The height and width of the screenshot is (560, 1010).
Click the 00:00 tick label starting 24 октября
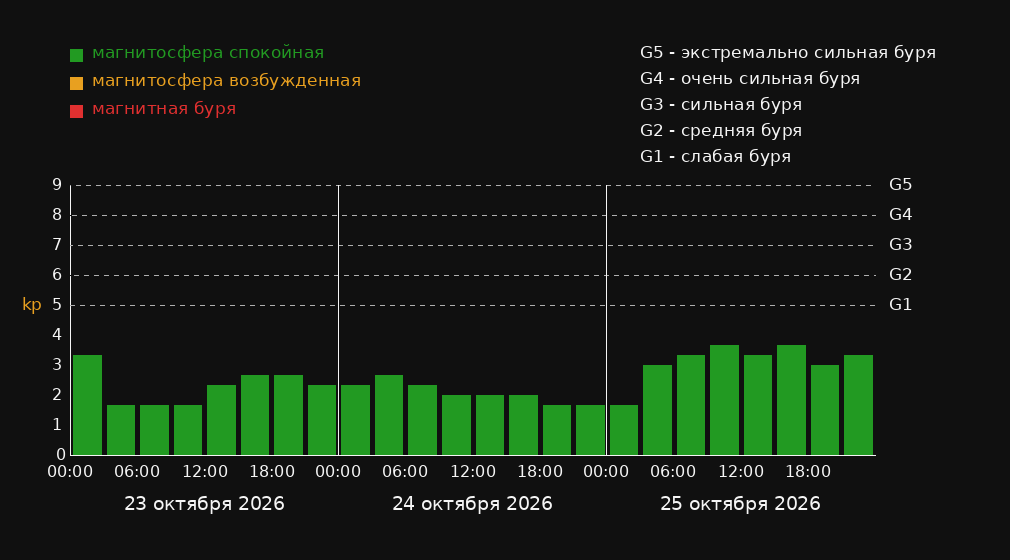tap(338, 472)
